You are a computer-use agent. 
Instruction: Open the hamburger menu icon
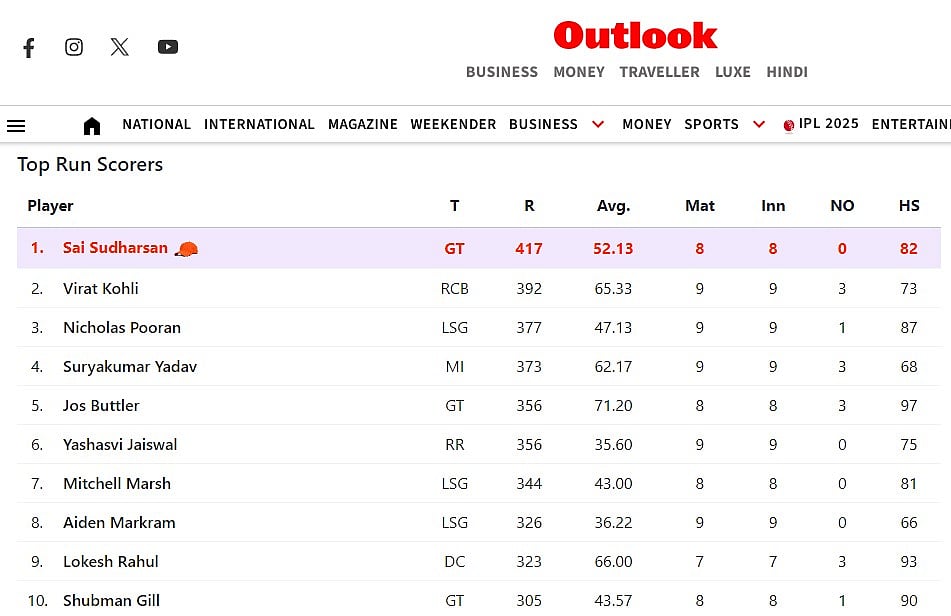point(16,126)
